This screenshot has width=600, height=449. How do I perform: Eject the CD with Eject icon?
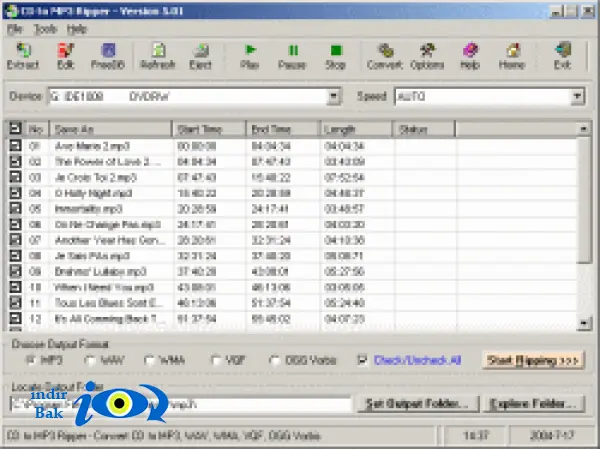tap(200, 56)
